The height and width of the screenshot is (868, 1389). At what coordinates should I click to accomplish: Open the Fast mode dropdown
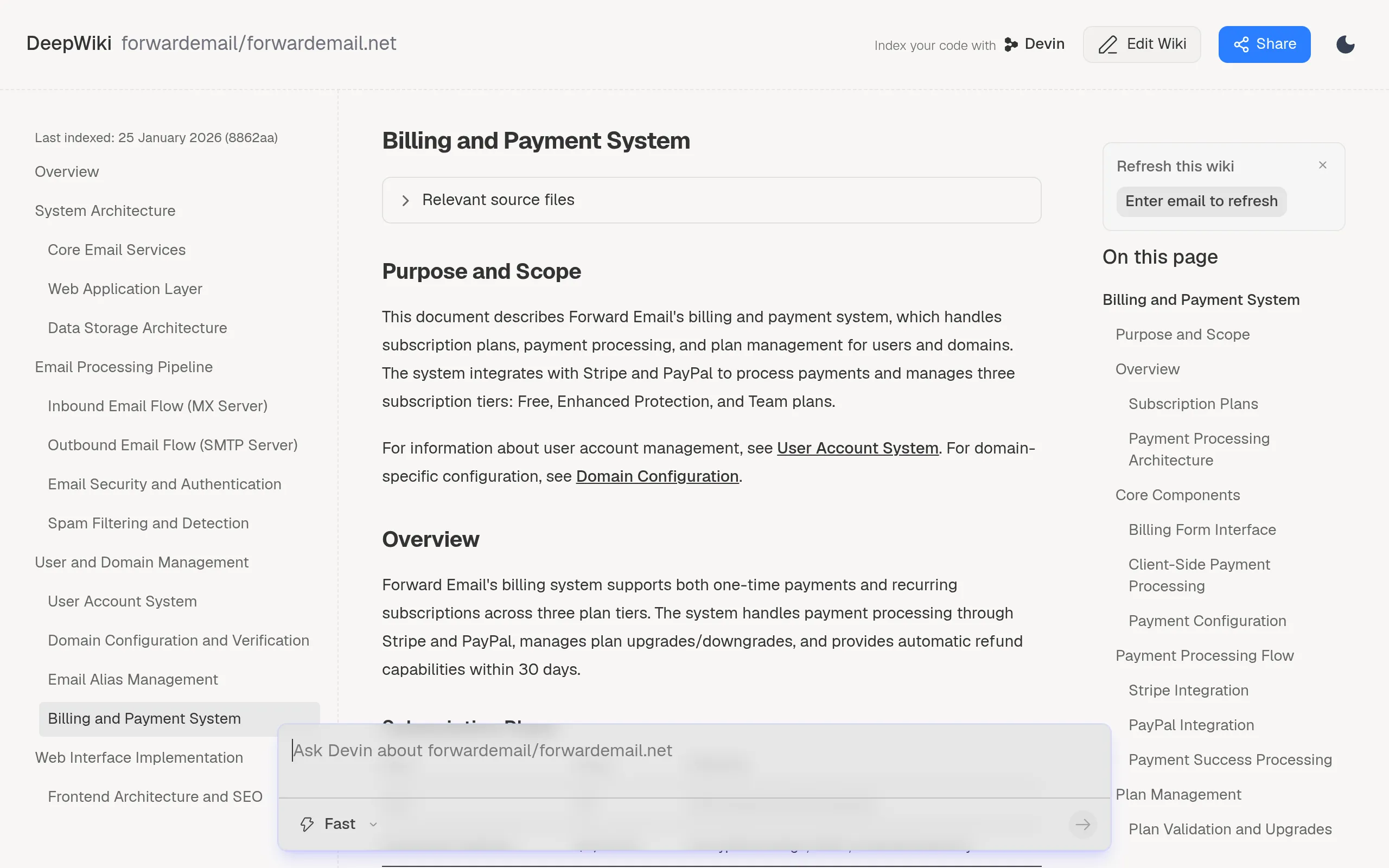pos(339,825)
